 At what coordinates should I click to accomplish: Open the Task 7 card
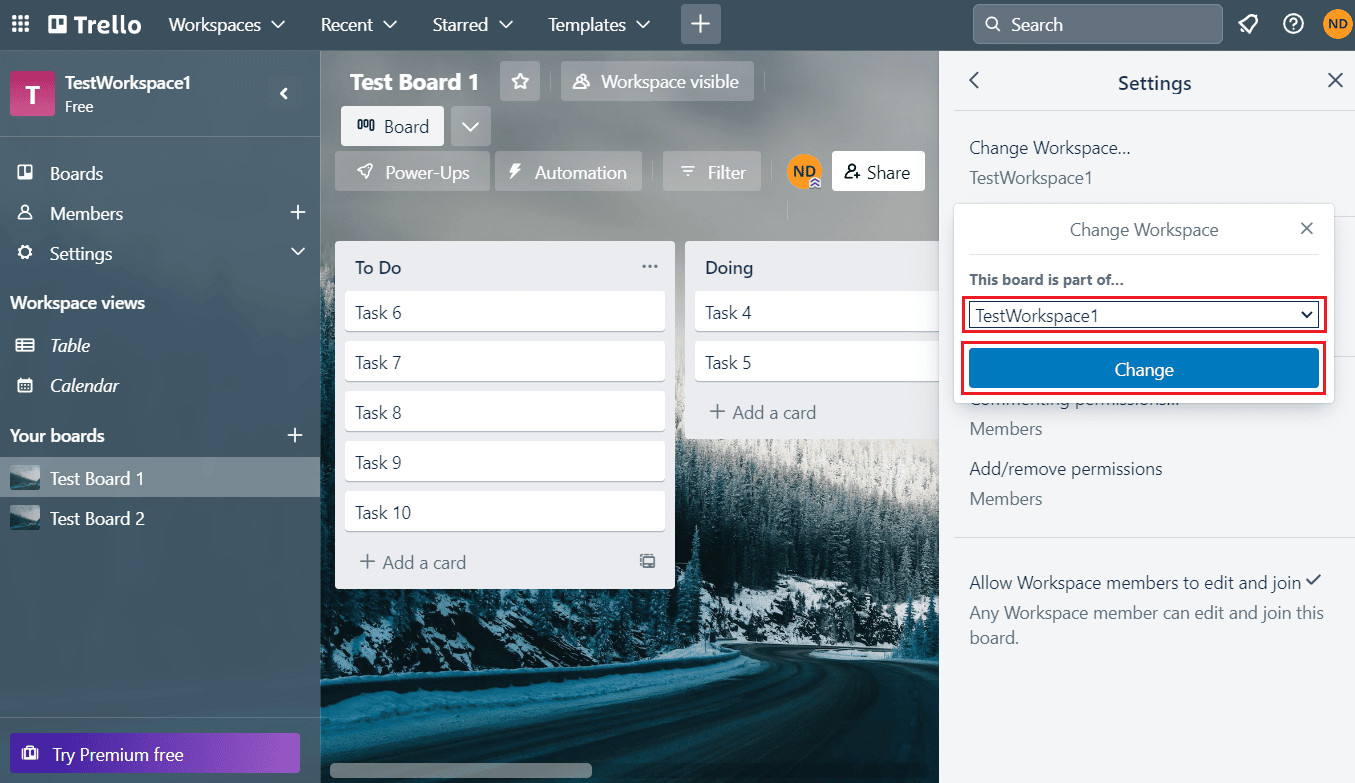(505, 362)
